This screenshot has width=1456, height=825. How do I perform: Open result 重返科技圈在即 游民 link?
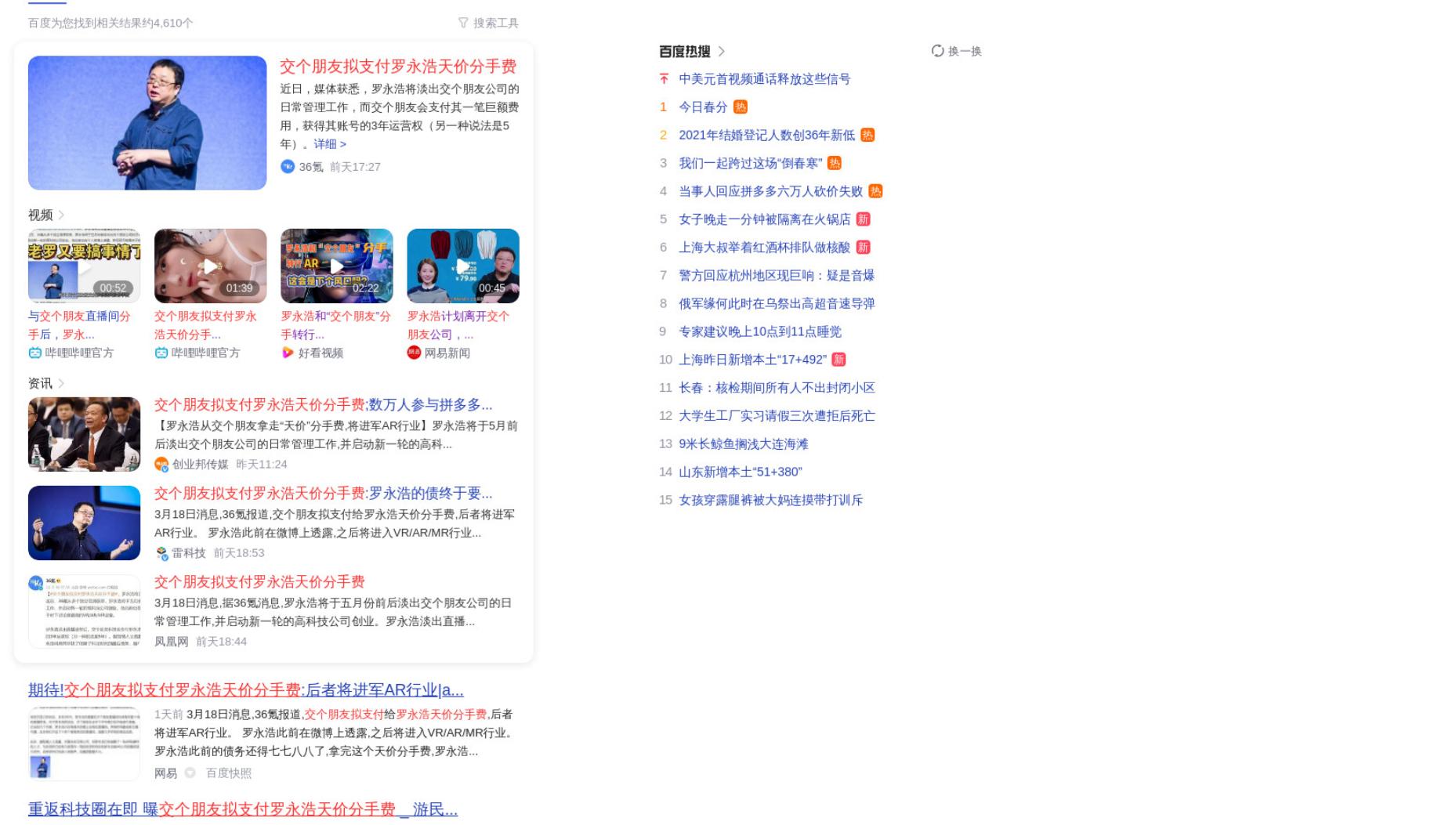pos(243,809)
